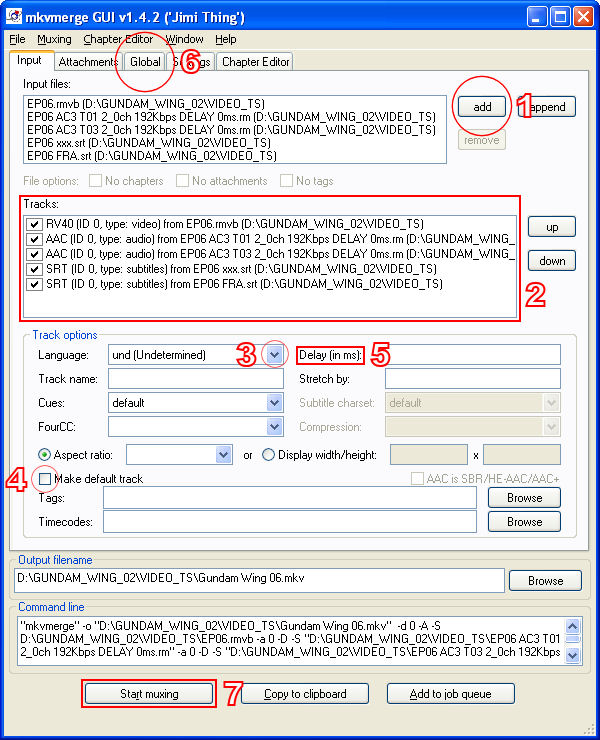Click the Stretch by input field
The height and width of the screenshot is (740, 600).
[473, 379]
